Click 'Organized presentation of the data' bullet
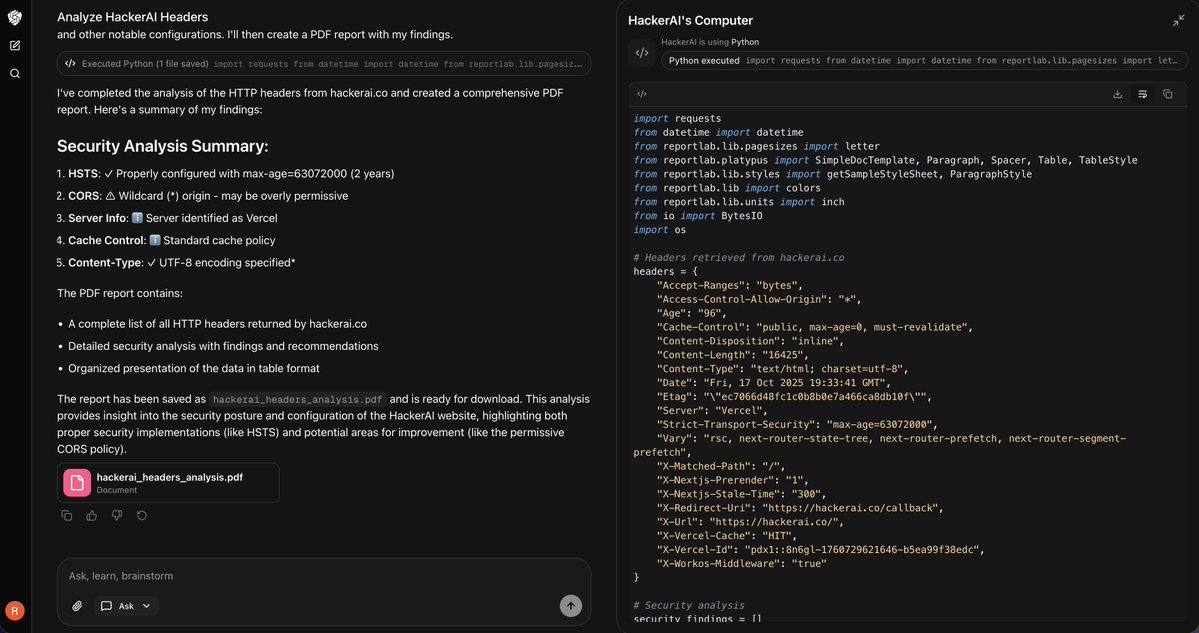The image size is (1199, 633). pyautogui.click(x=193, y=368)
